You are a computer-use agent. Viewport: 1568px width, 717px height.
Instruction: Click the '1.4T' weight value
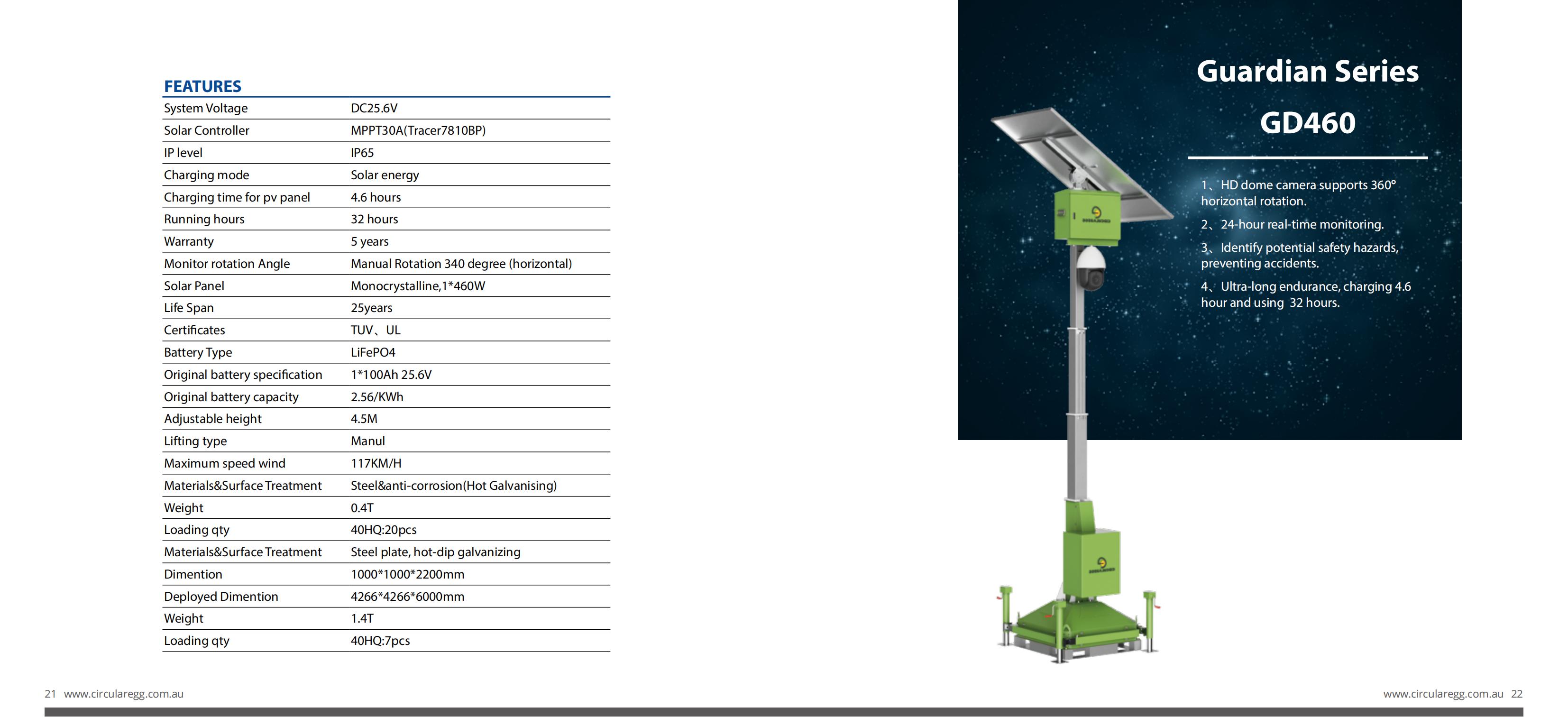(362, 618)
